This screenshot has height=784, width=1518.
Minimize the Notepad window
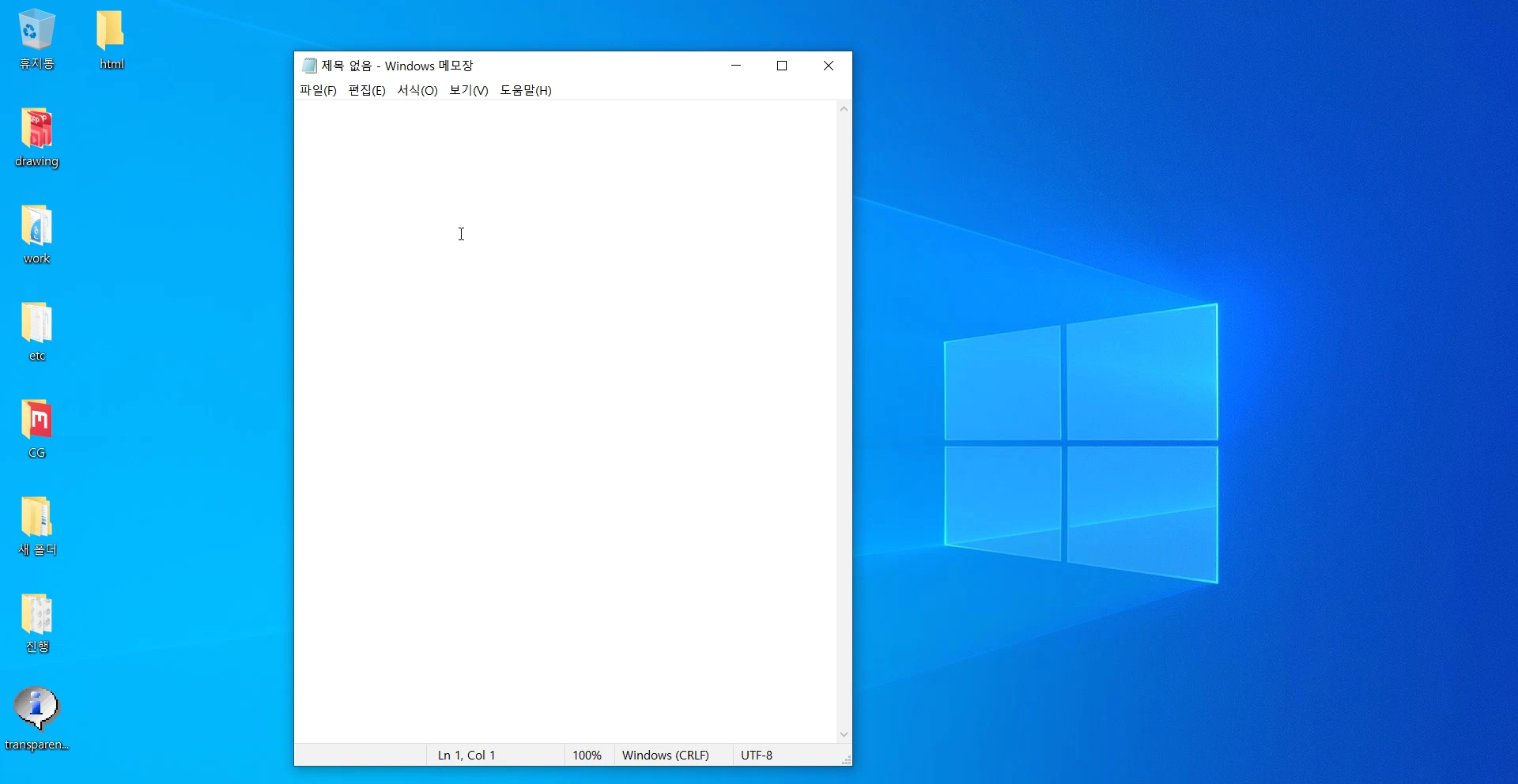[x=736, y=66]
